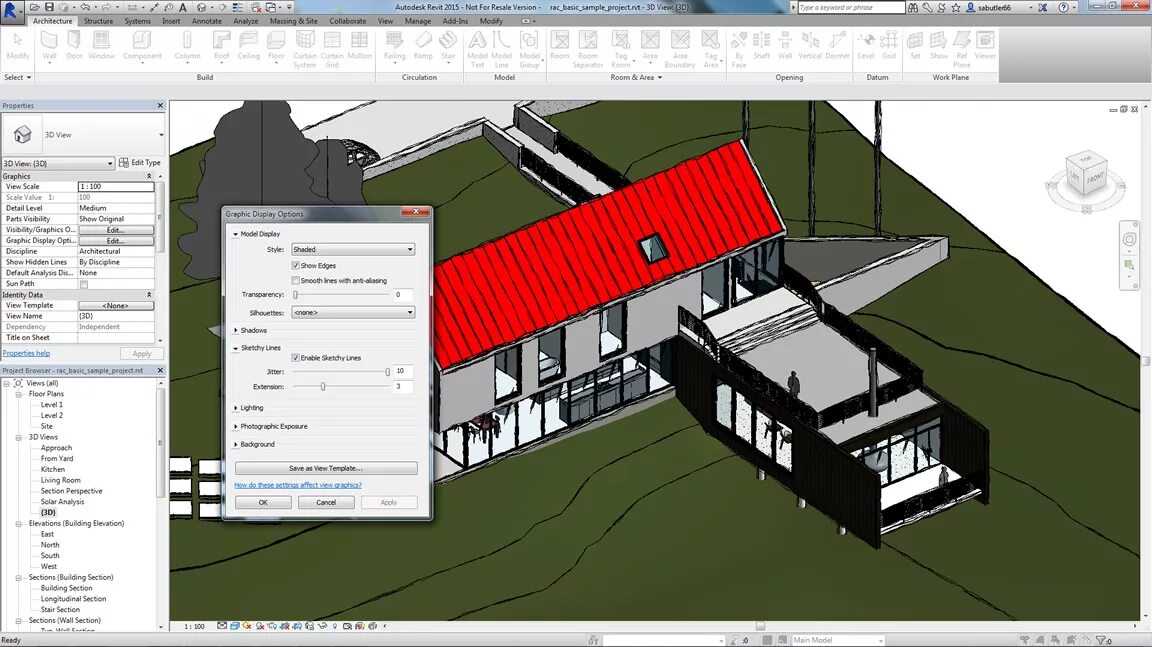Open the Style dropdown set to Shaded
The image size is (1152, 647).
[353, 250]
